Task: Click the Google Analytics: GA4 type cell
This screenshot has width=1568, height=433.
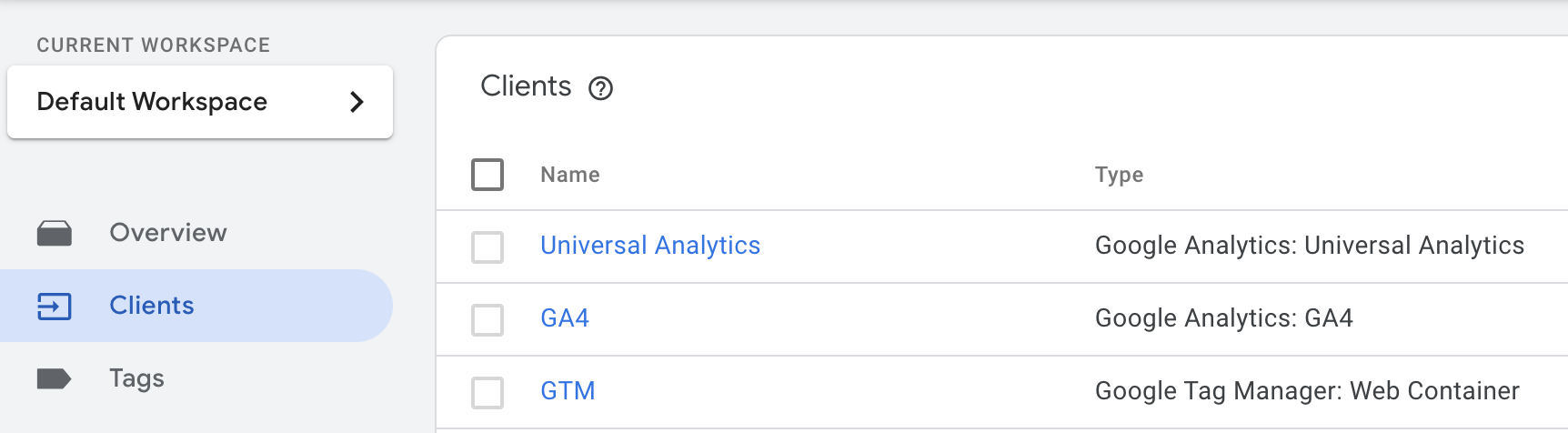Action: click(1224, 318)
